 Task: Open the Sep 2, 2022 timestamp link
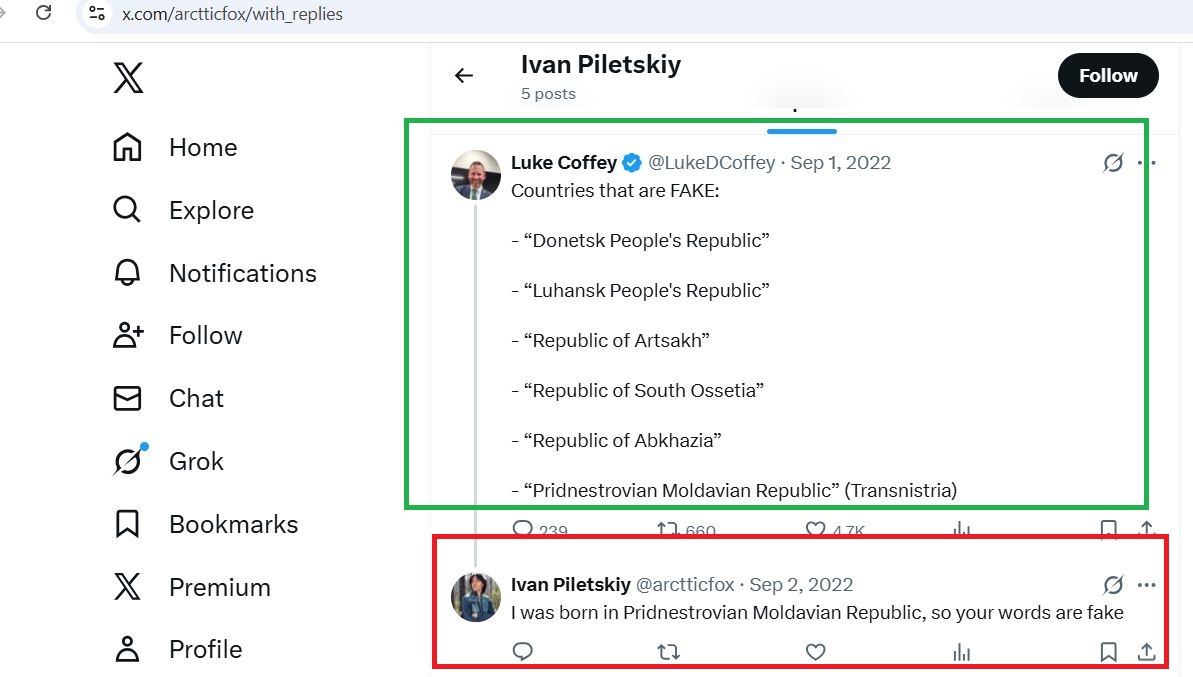(x=801, y=585)
